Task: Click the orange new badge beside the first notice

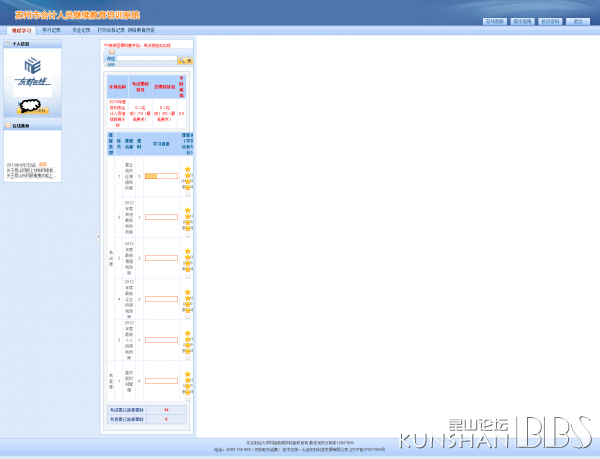Action: pos(43,164)
